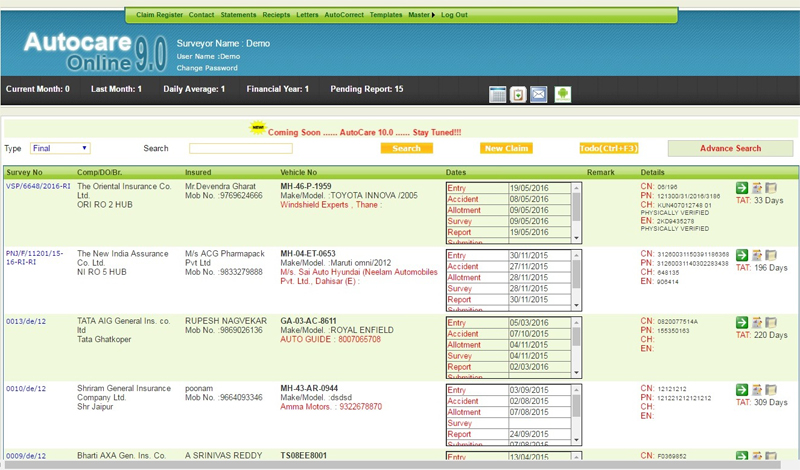This screenshot has height=470, width=800.
Task: Click edit note icon for VSP/6648/2016-RI row
Action: pyautogui.click(x=757, y=188)
